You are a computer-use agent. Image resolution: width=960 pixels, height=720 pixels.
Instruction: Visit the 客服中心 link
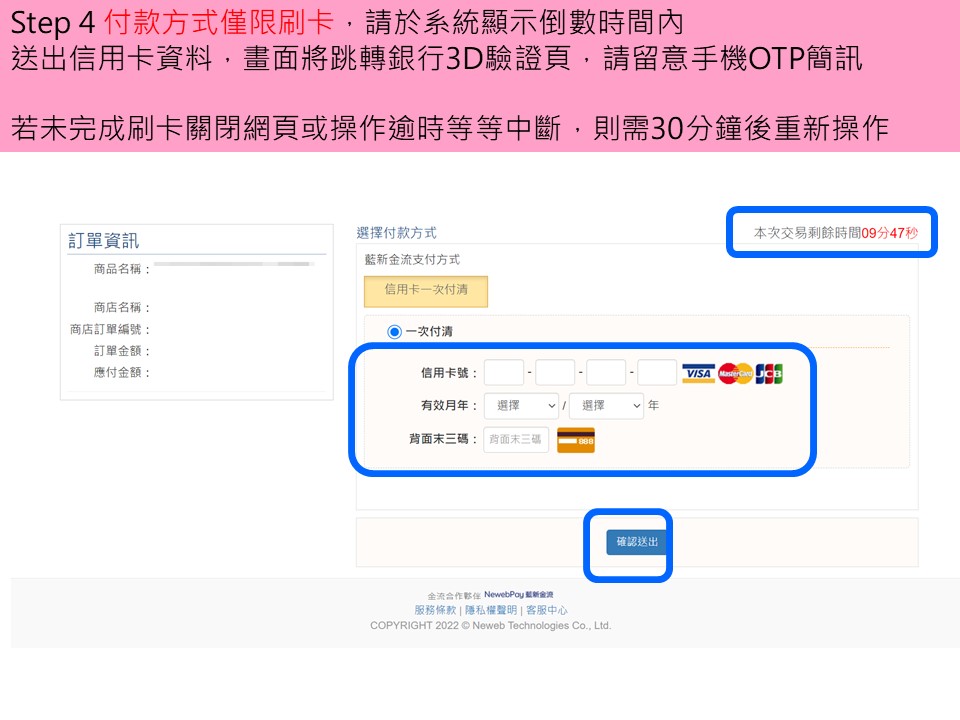point(547,610)
